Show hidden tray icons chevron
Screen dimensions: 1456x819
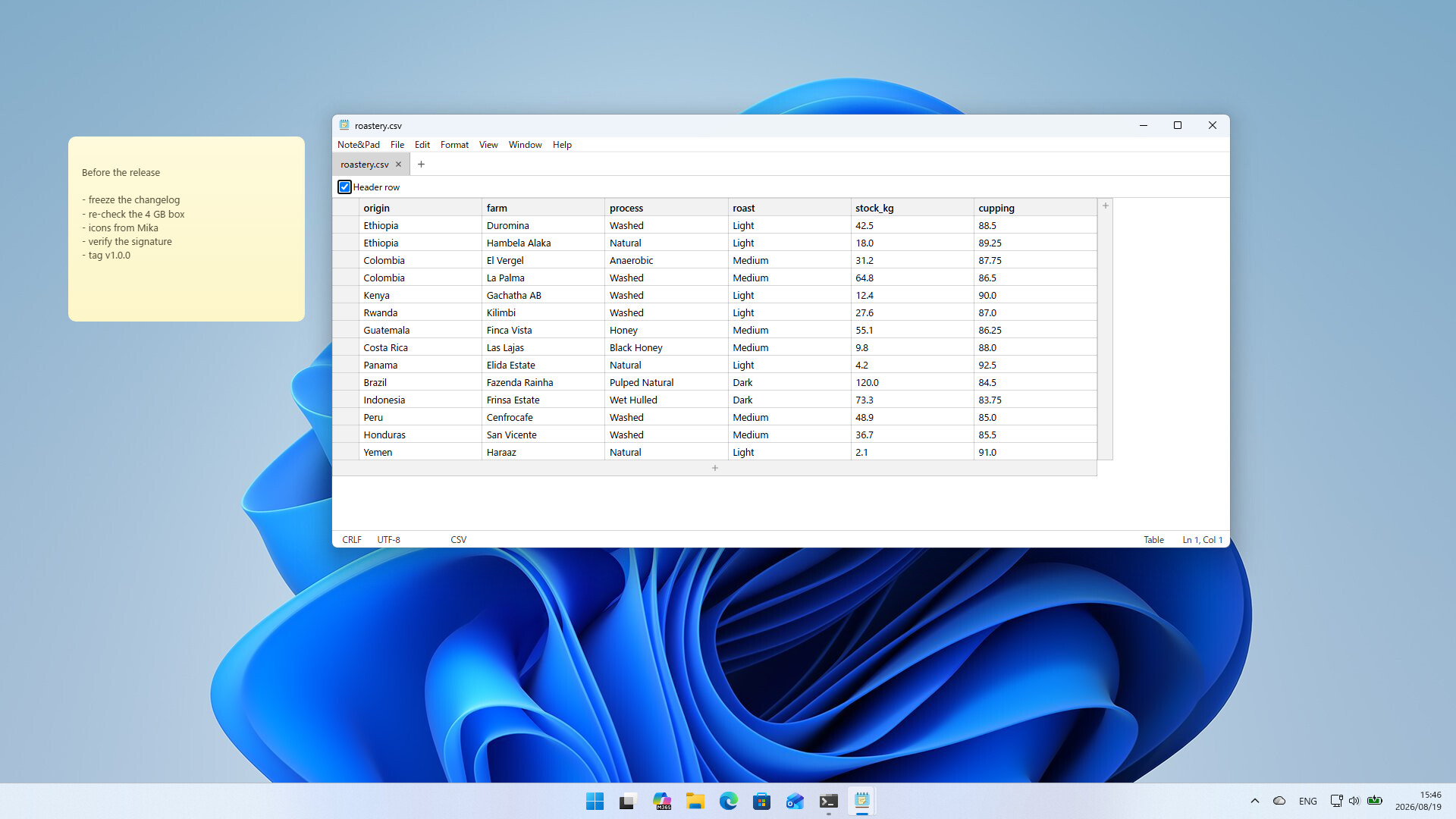pos(1255,801)
